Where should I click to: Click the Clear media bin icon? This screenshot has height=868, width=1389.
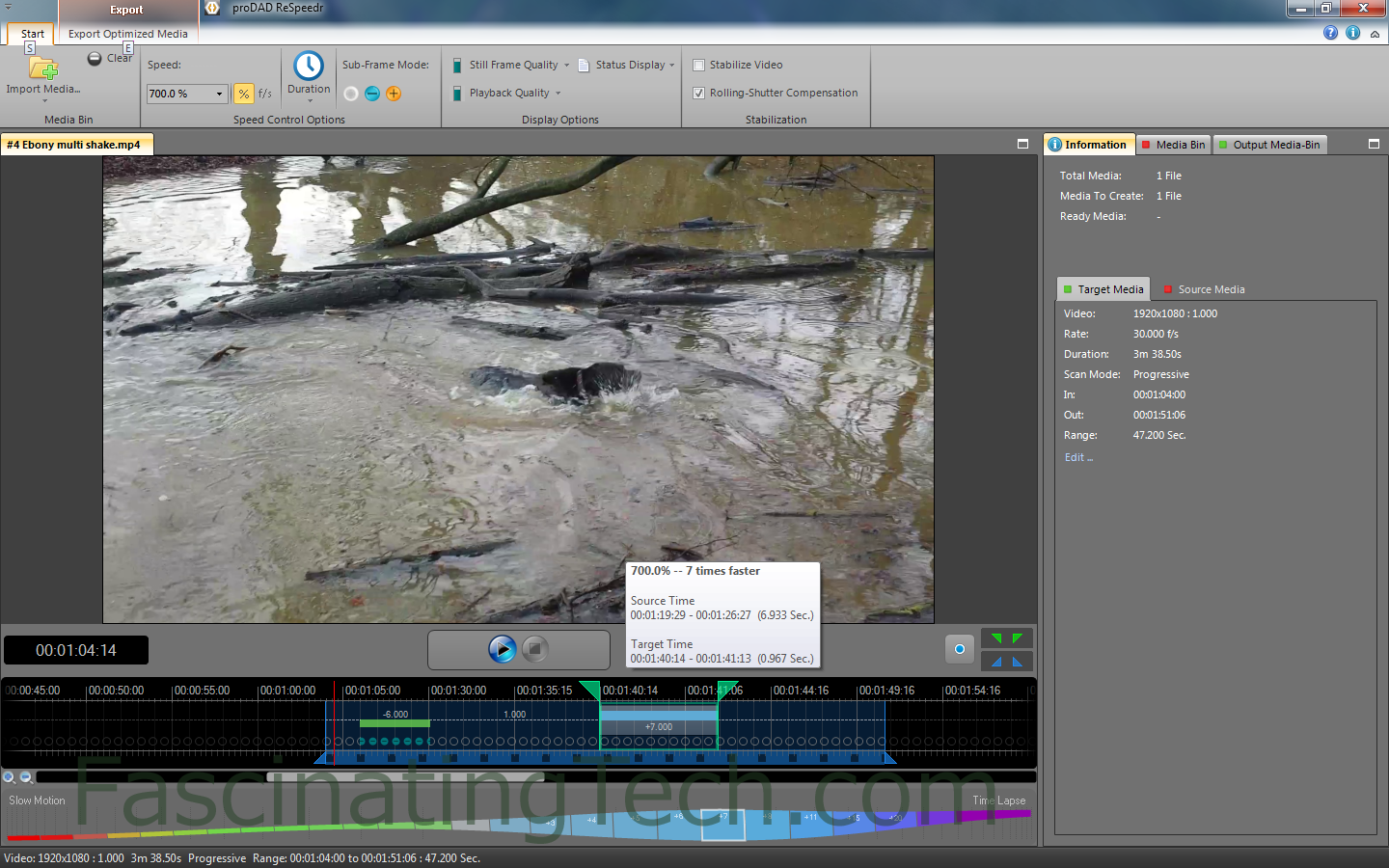95,59
